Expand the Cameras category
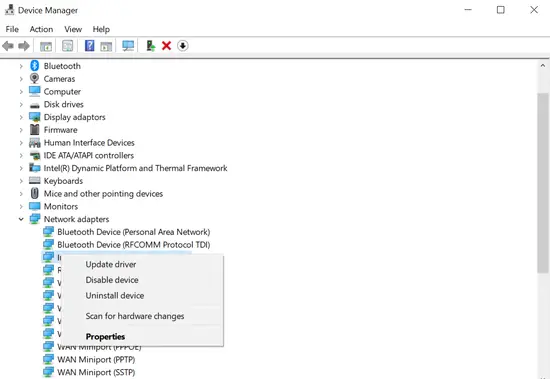Screen dimensions: 550x379 pyautogui.click(x=21, y=79)
